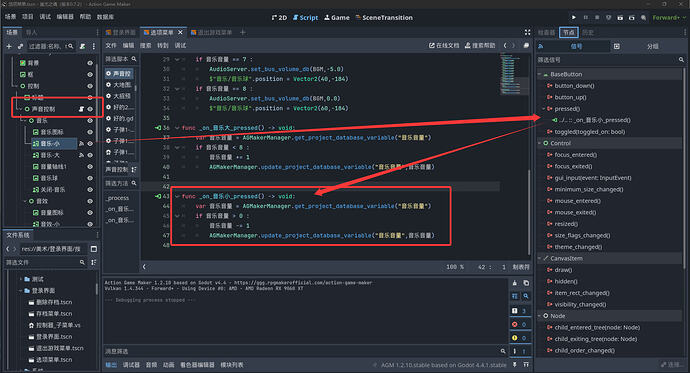This screenshot has width=690, height=373.
Task: Click the output 消息筛选 filter field
Action: [x=305, y=351]
